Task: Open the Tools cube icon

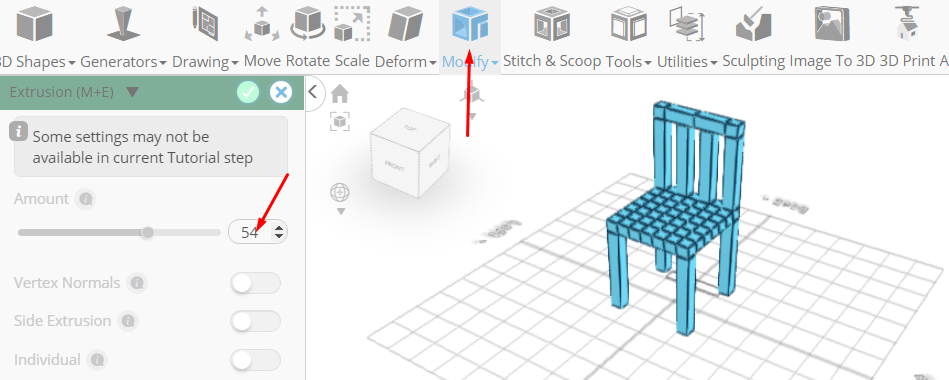Action: [629, 24]
